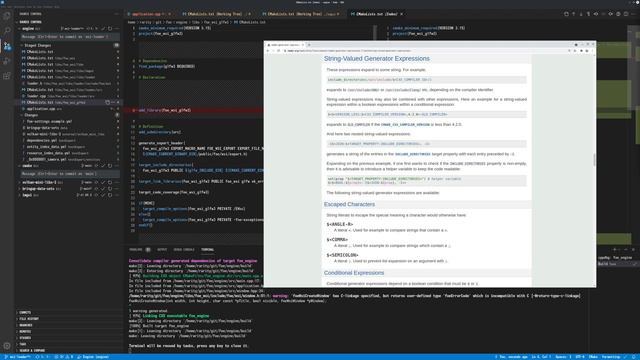
Task: Refresh the imgui repository
Action: (x=110, y=195)
